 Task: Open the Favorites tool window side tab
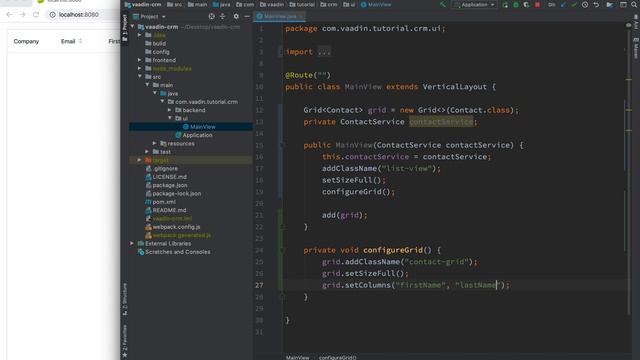click(x=125, y=341)
